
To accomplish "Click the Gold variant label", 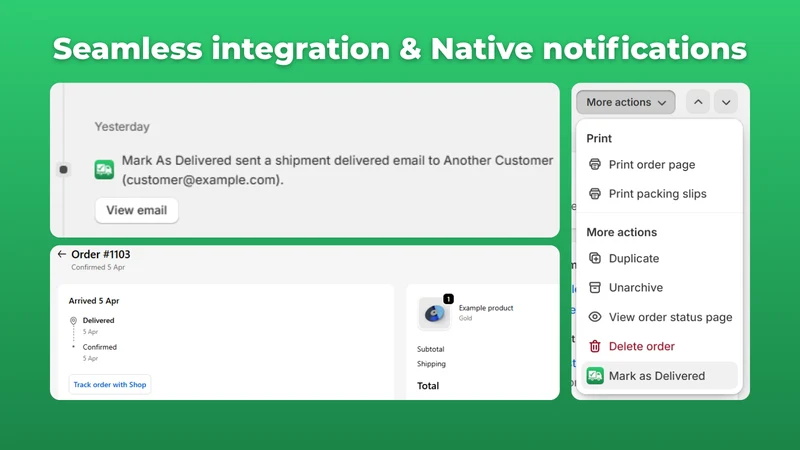I will pos(465,318).
